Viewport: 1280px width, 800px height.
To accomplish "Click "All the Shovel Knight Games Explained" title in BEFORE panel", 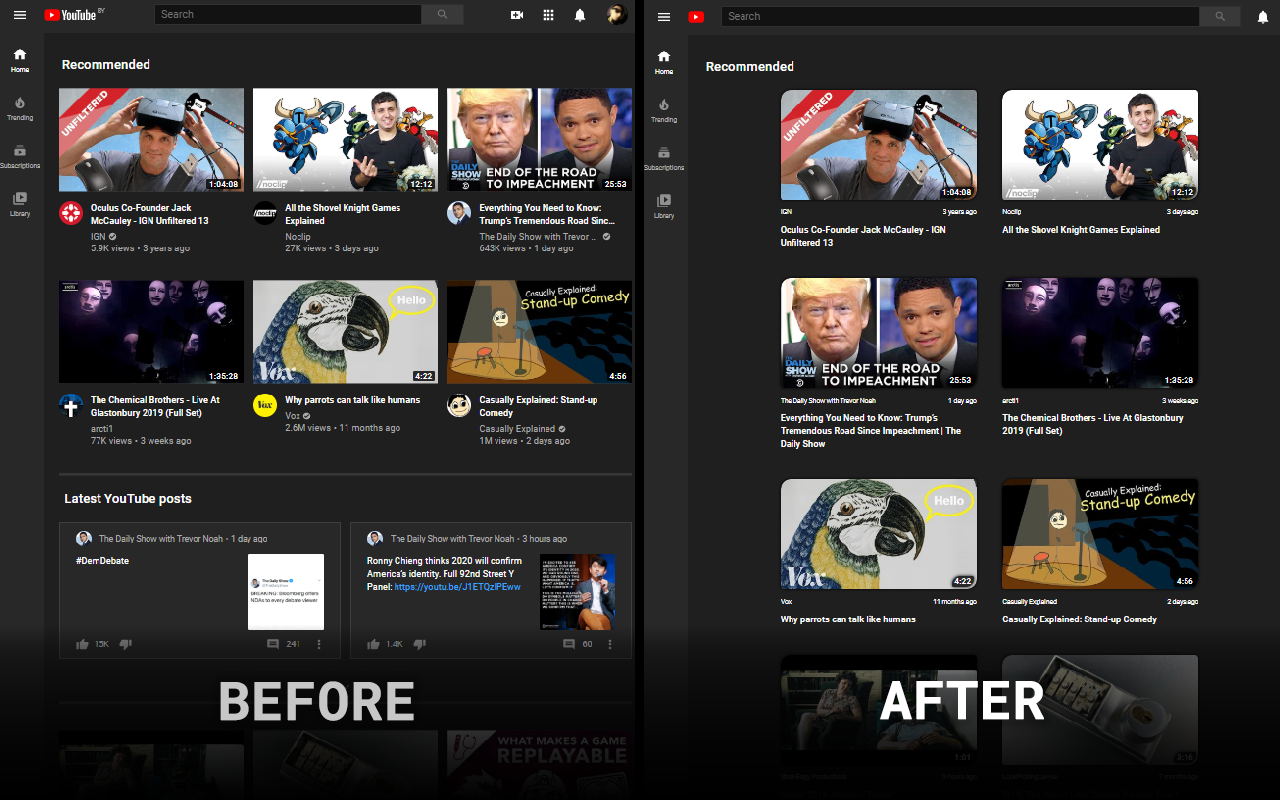I will click(x=342, y=214).
